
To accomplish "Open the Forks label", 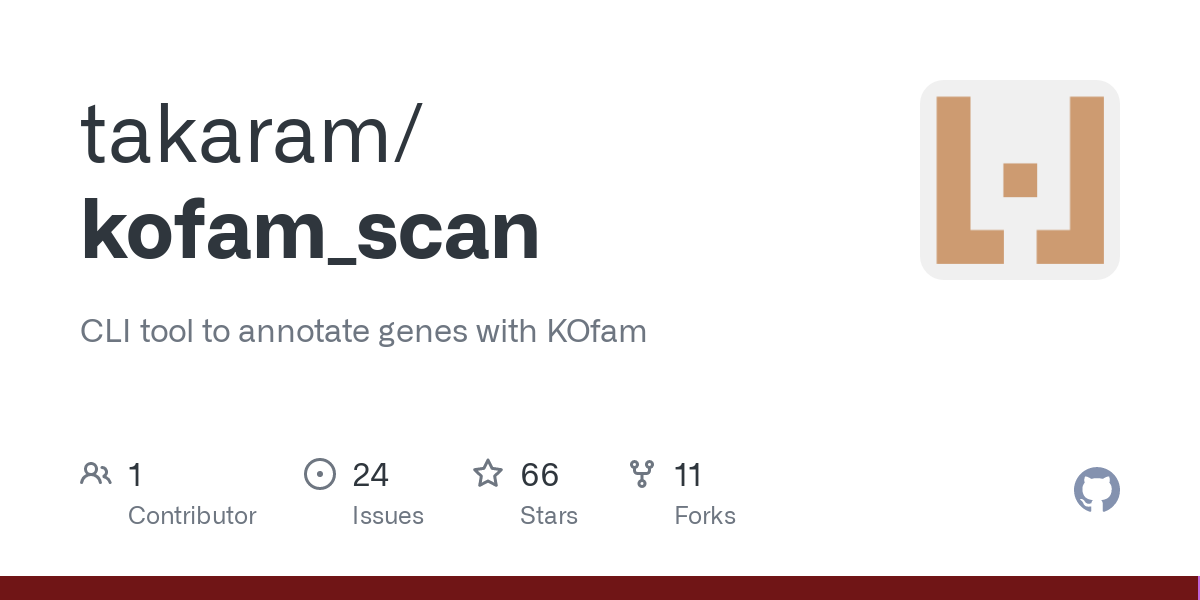I will 705,516.
